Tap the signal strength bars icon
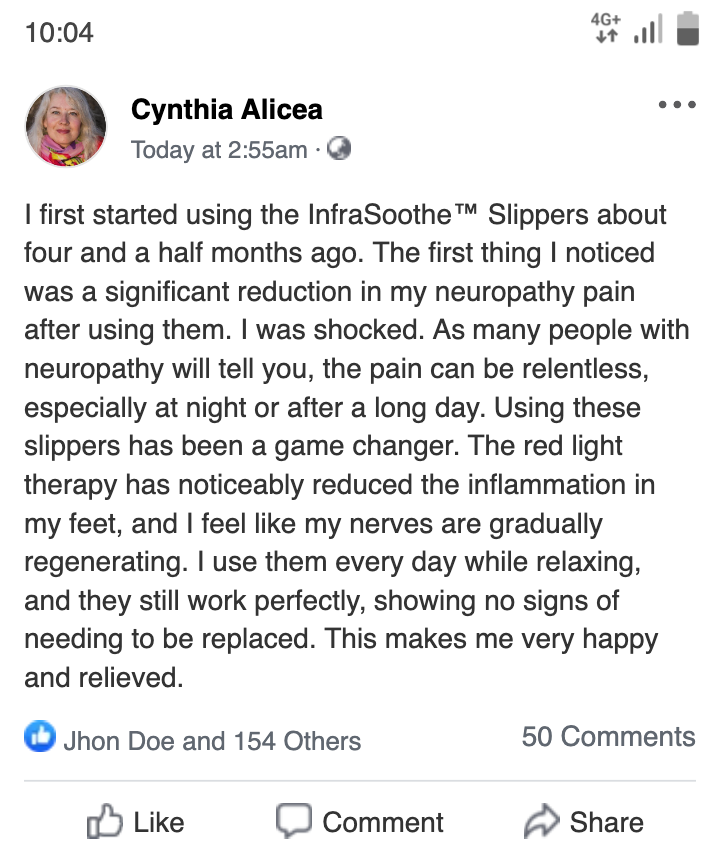 coord(647,30)
